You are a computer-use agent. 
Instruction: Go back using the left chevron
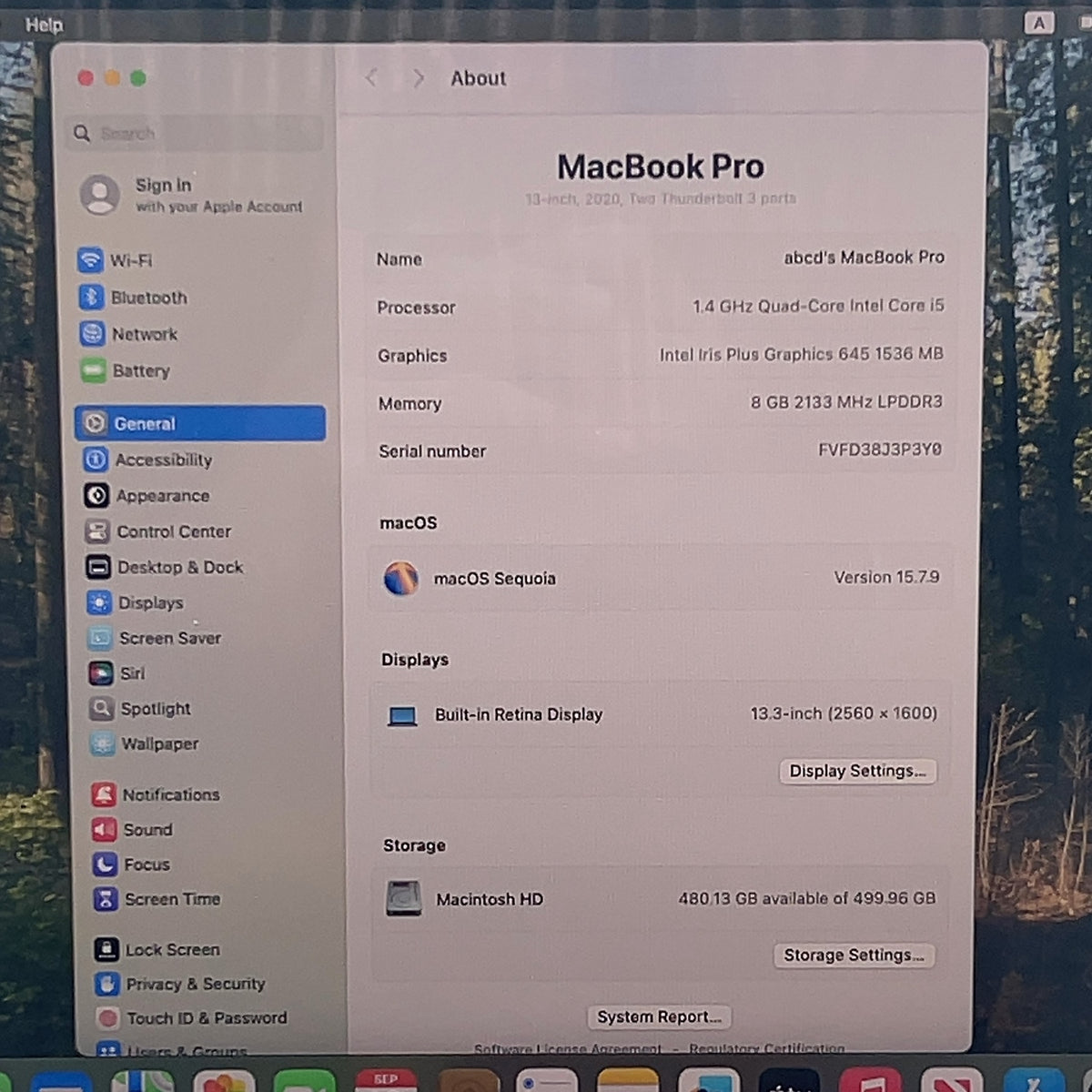(x=371, y=78)
